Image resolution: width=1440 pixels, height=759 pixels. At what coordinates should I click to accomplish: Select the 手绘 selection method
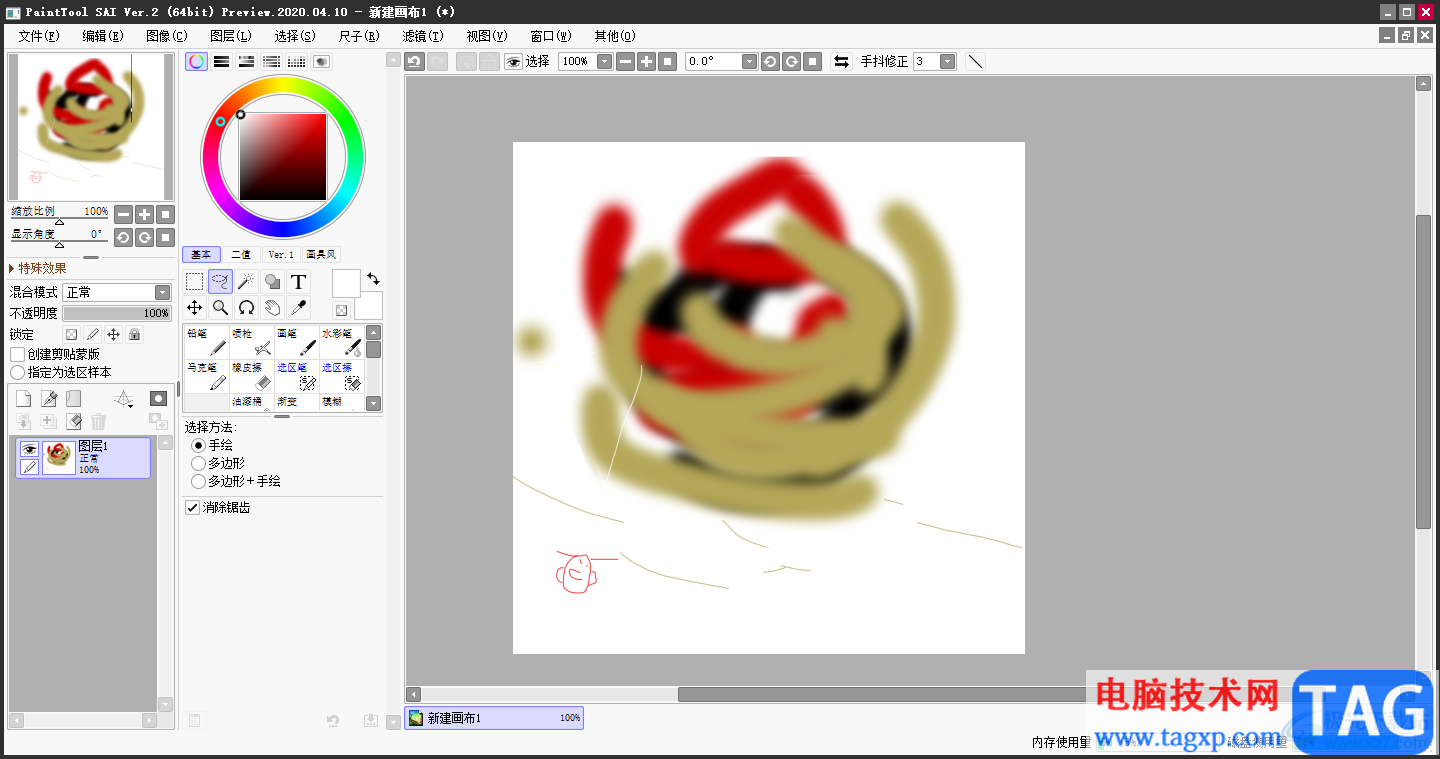(x=198, y=445)
